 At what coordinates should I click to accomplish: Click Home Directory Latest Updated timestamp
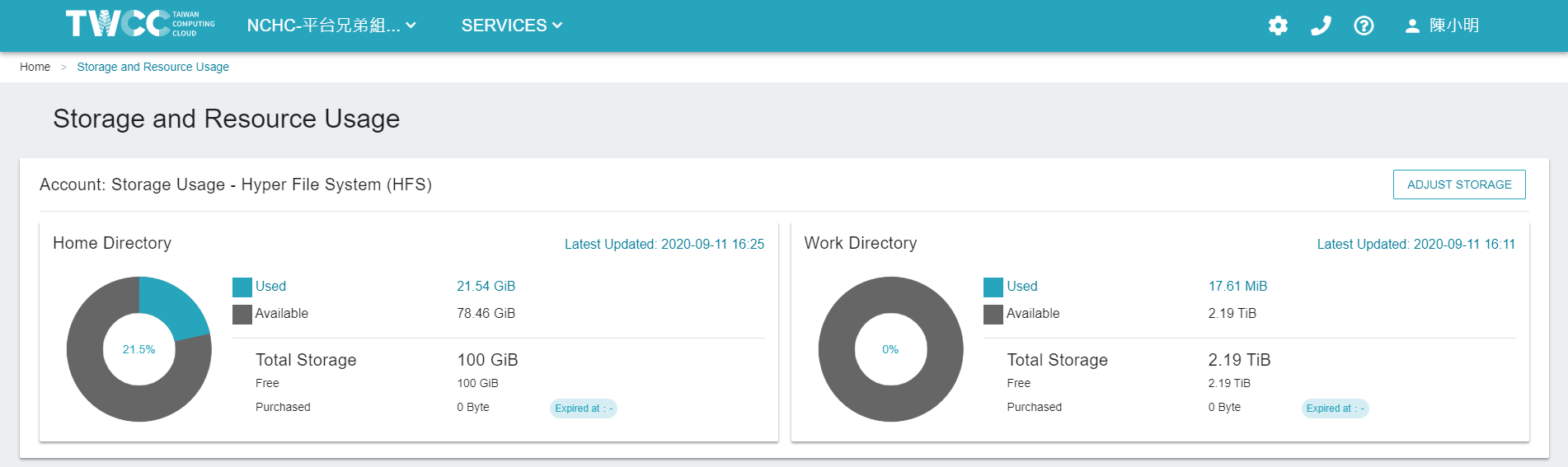pyautogui.click(x=664, y=244)
